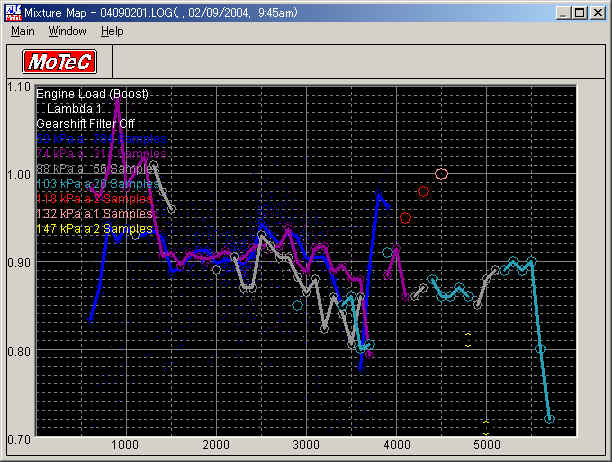The width and height of the screenshot is (612, 462).
Task: Open the Help menu
Action: (112, 31)
